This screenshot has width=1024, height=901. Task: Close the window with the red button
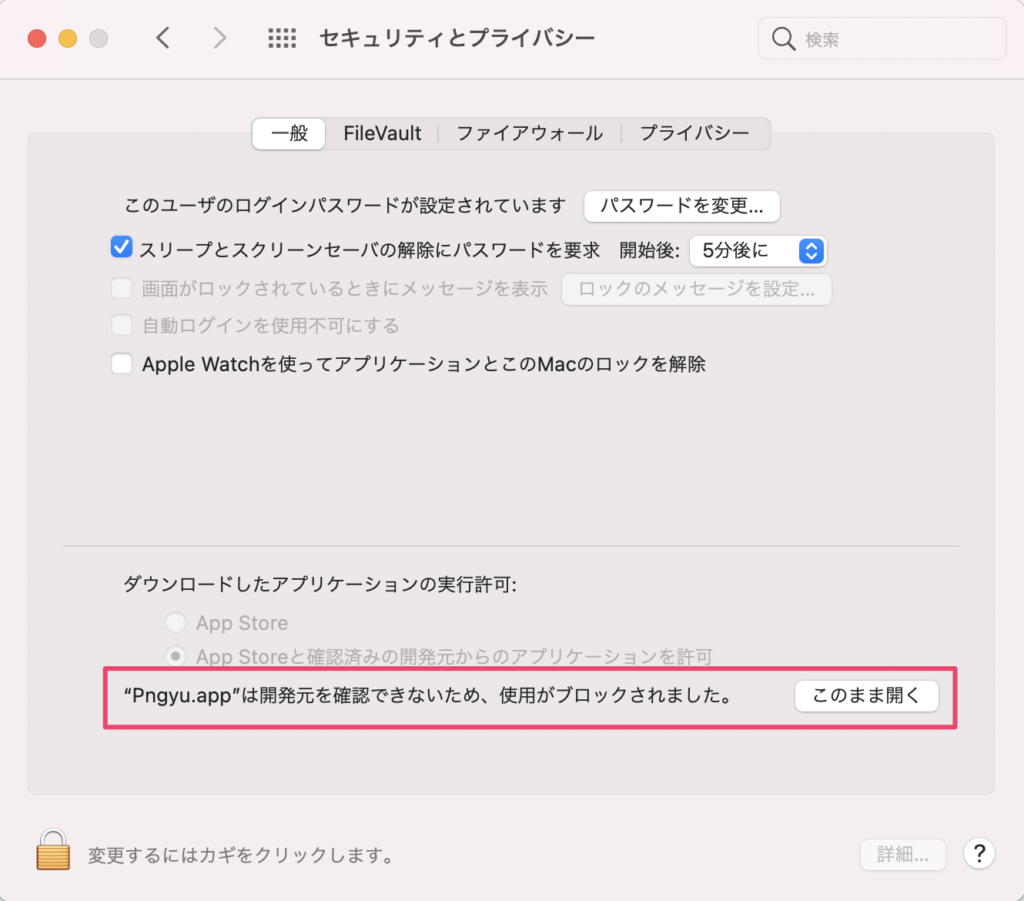[x=37, y=39]
